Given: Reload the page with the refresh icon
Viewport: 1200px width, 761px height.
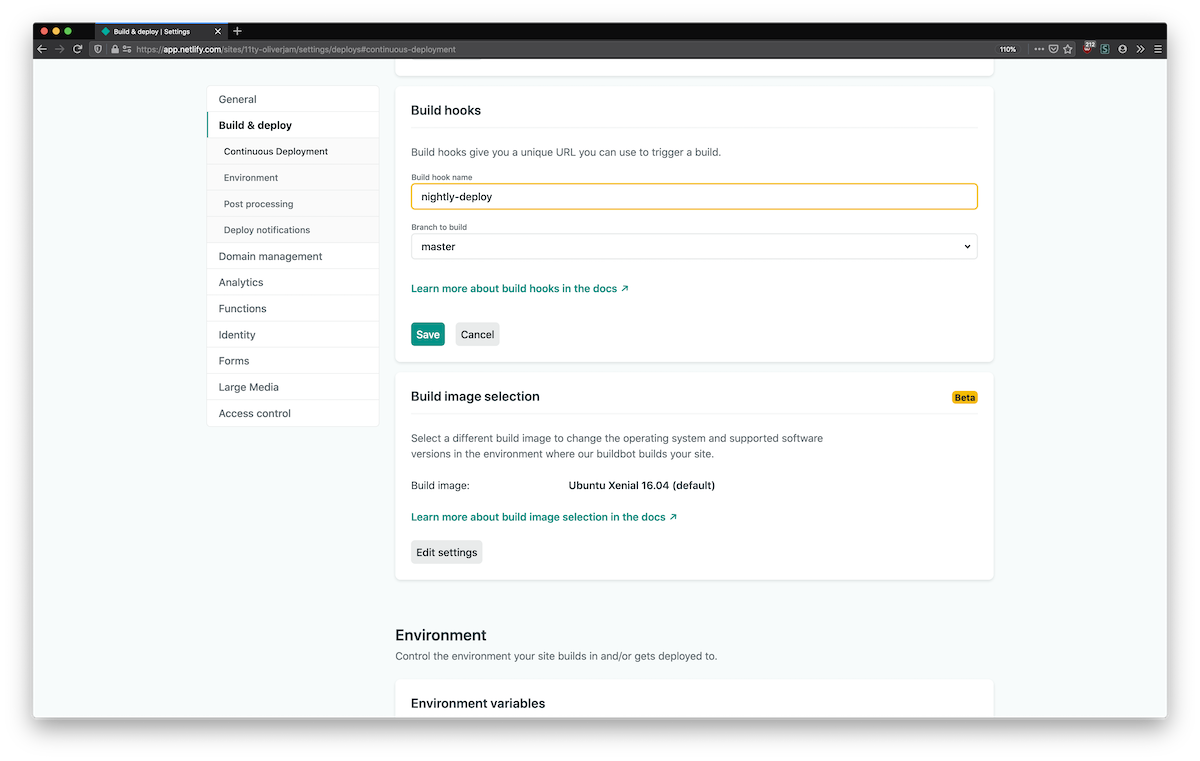Looking at the screenshot, I should point(77,49).
